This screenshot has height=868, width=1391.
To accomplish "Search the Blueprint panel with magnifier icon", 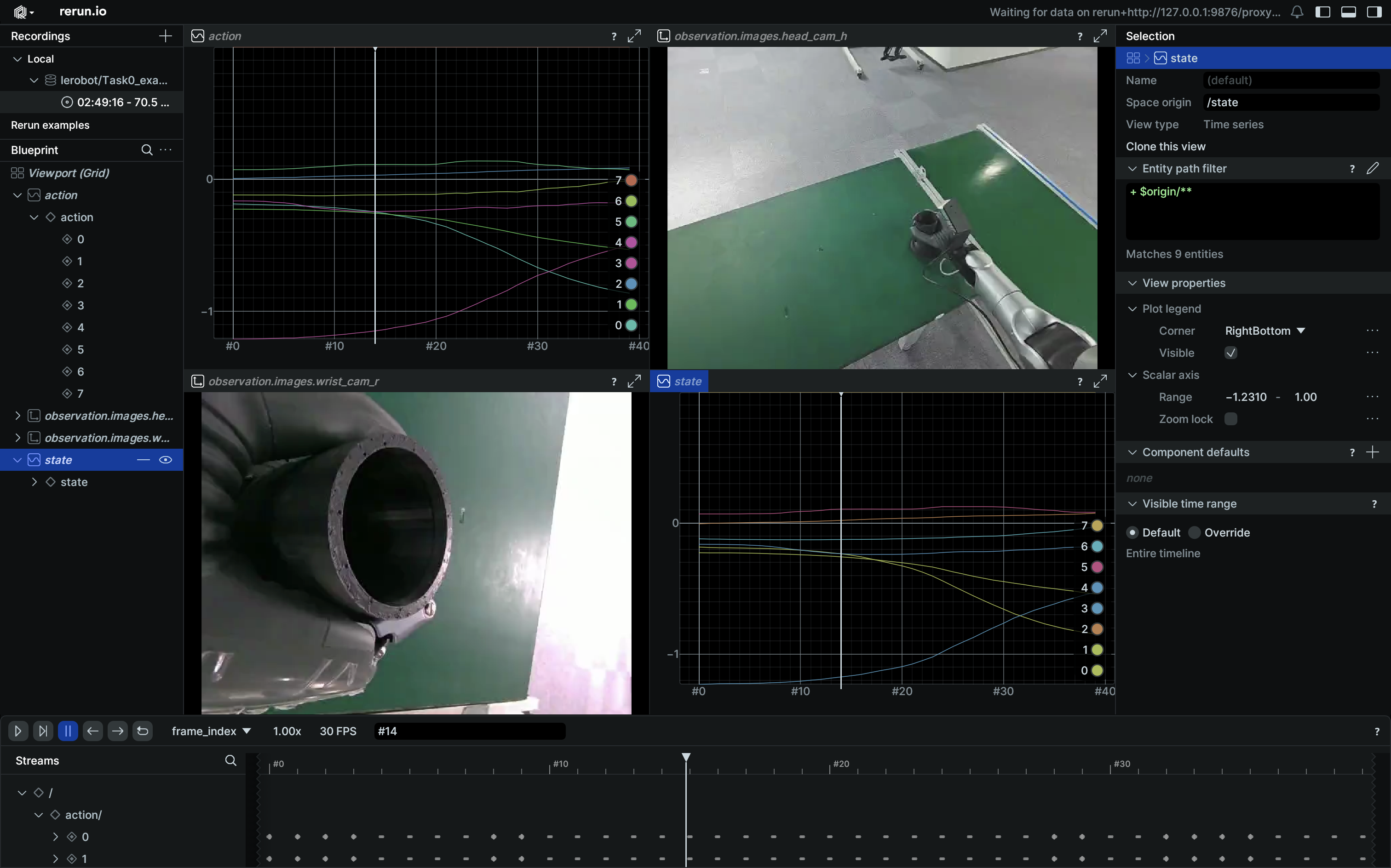I will click(147, 150).
